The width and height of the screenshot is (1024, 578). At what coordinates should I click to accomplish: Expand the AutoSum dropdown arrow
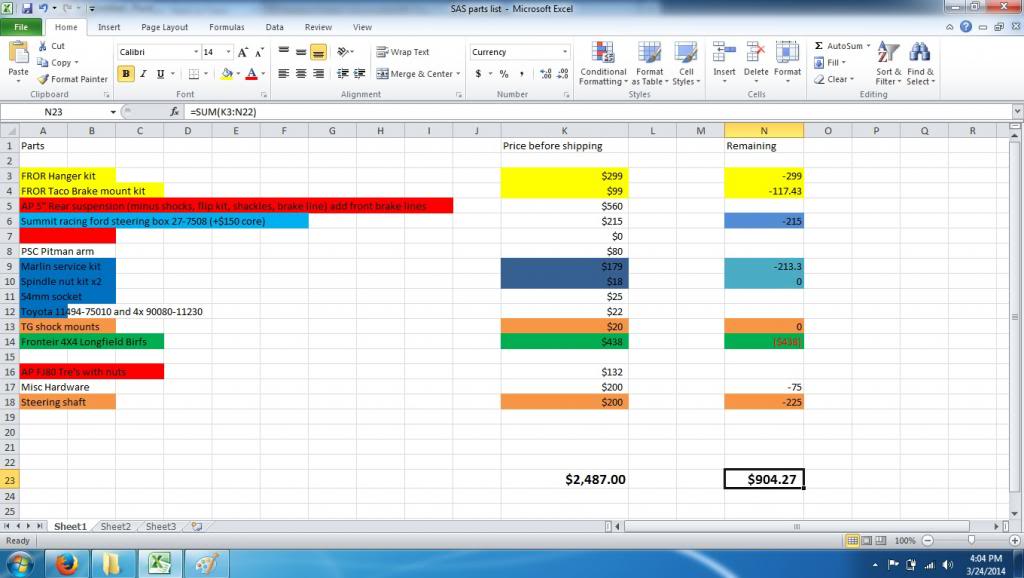point(869,46)
